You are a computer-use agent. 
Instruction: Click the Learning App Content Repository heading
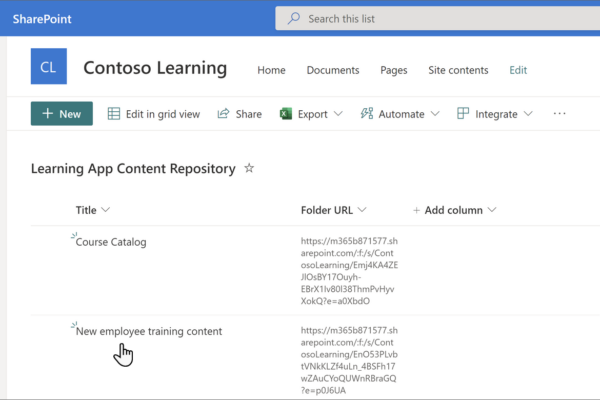coord(133,169)
